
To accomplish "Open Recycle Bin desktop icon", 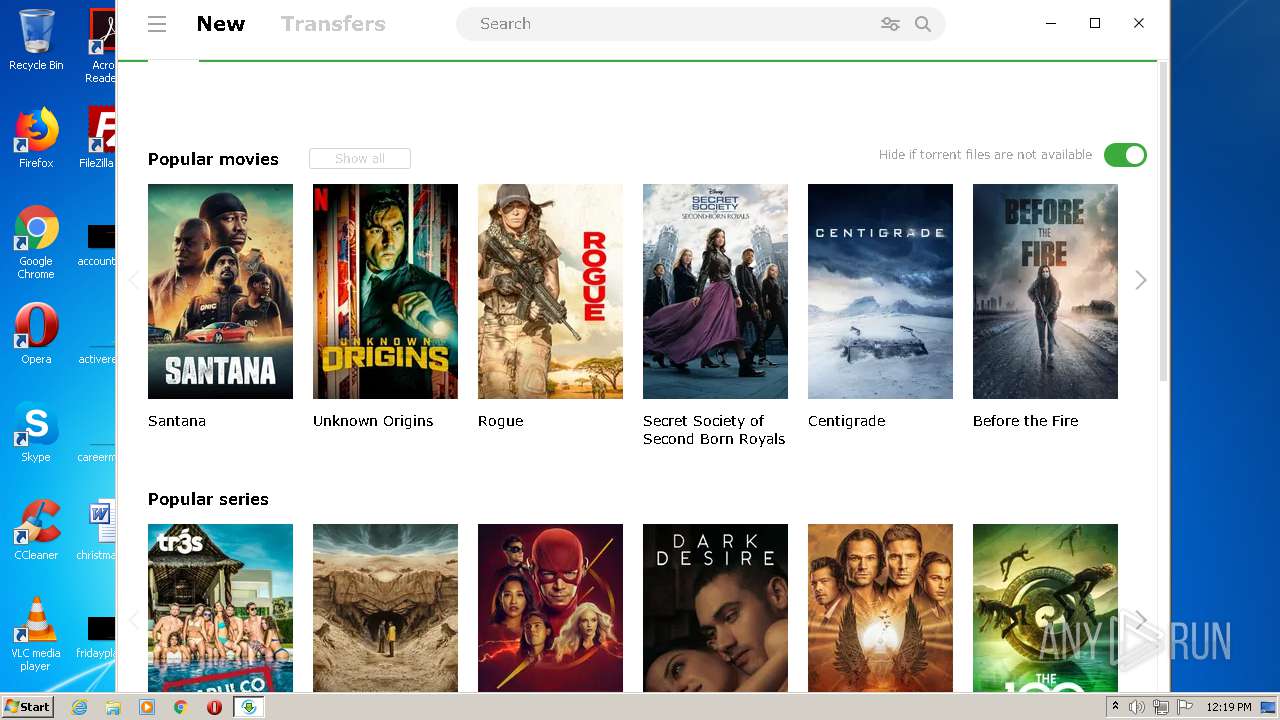I will [36, 40].
